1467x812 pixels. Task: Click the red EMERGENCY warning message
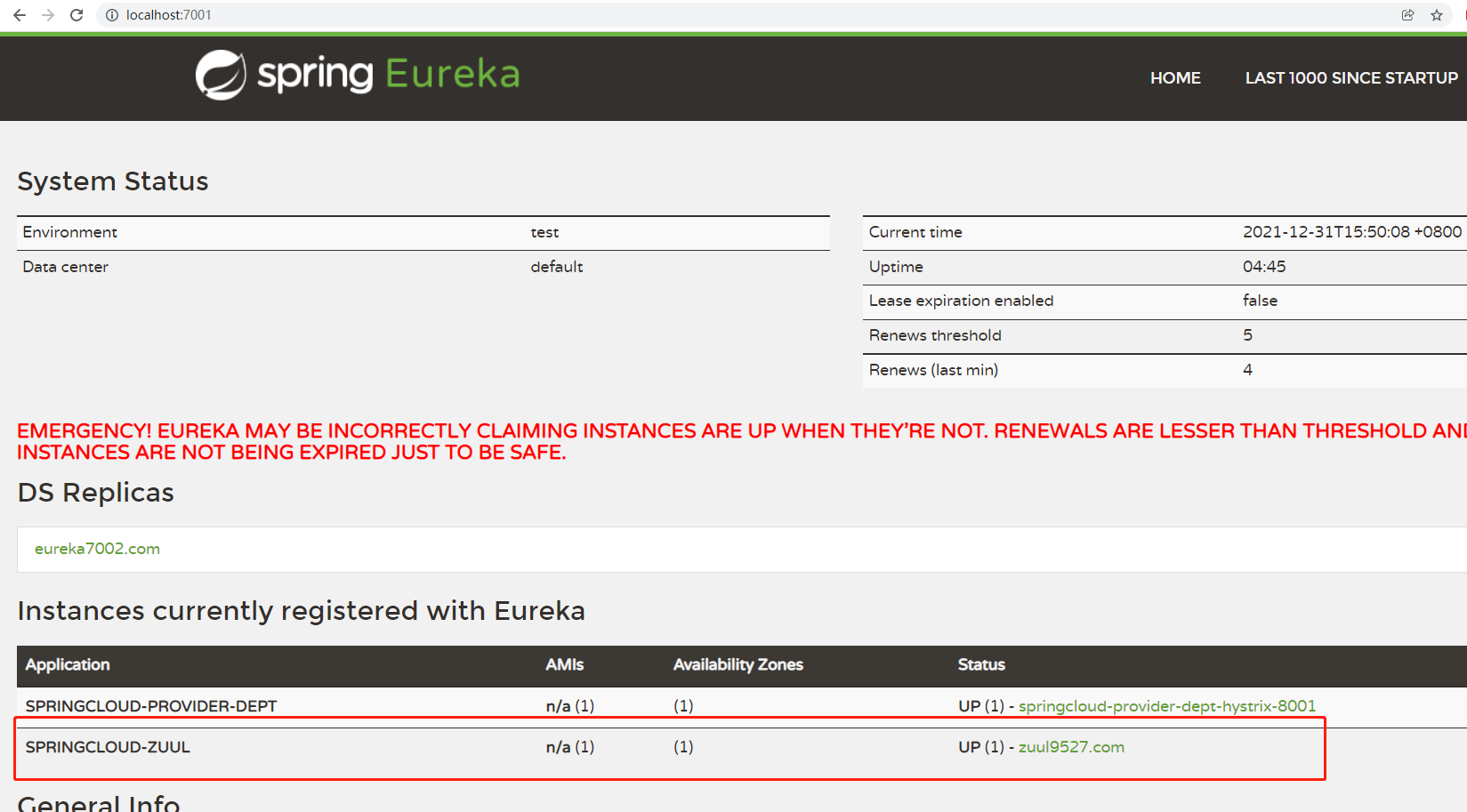coord(742,442)
